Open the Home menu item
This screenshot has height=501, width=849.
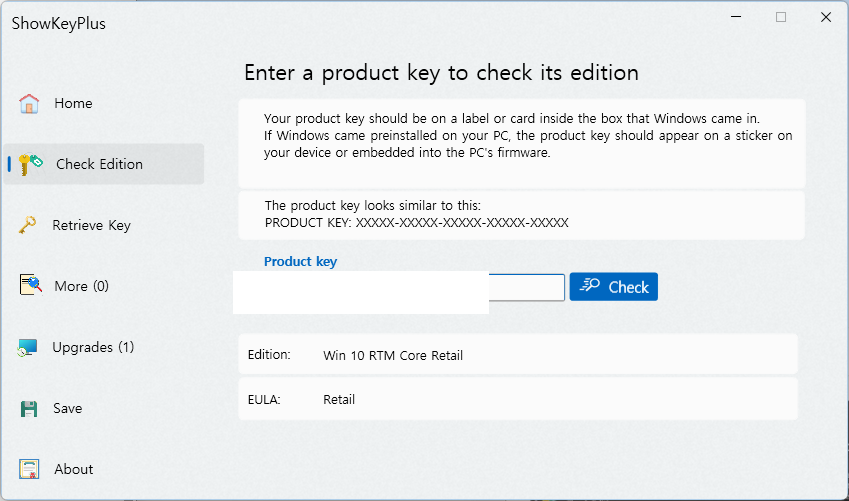point(73,103)
